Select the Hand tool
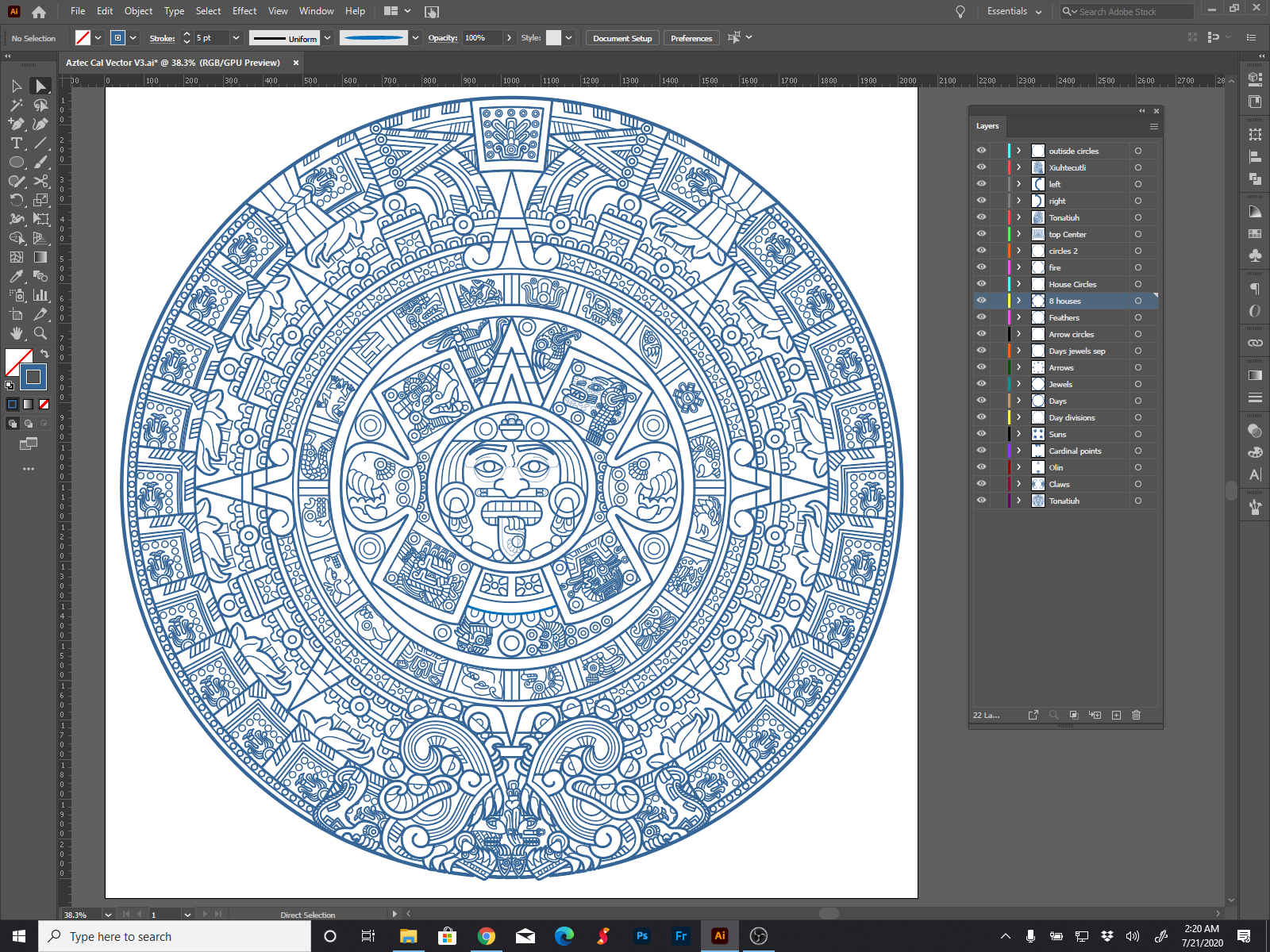 pyautogui.click(x=17, y=333)
